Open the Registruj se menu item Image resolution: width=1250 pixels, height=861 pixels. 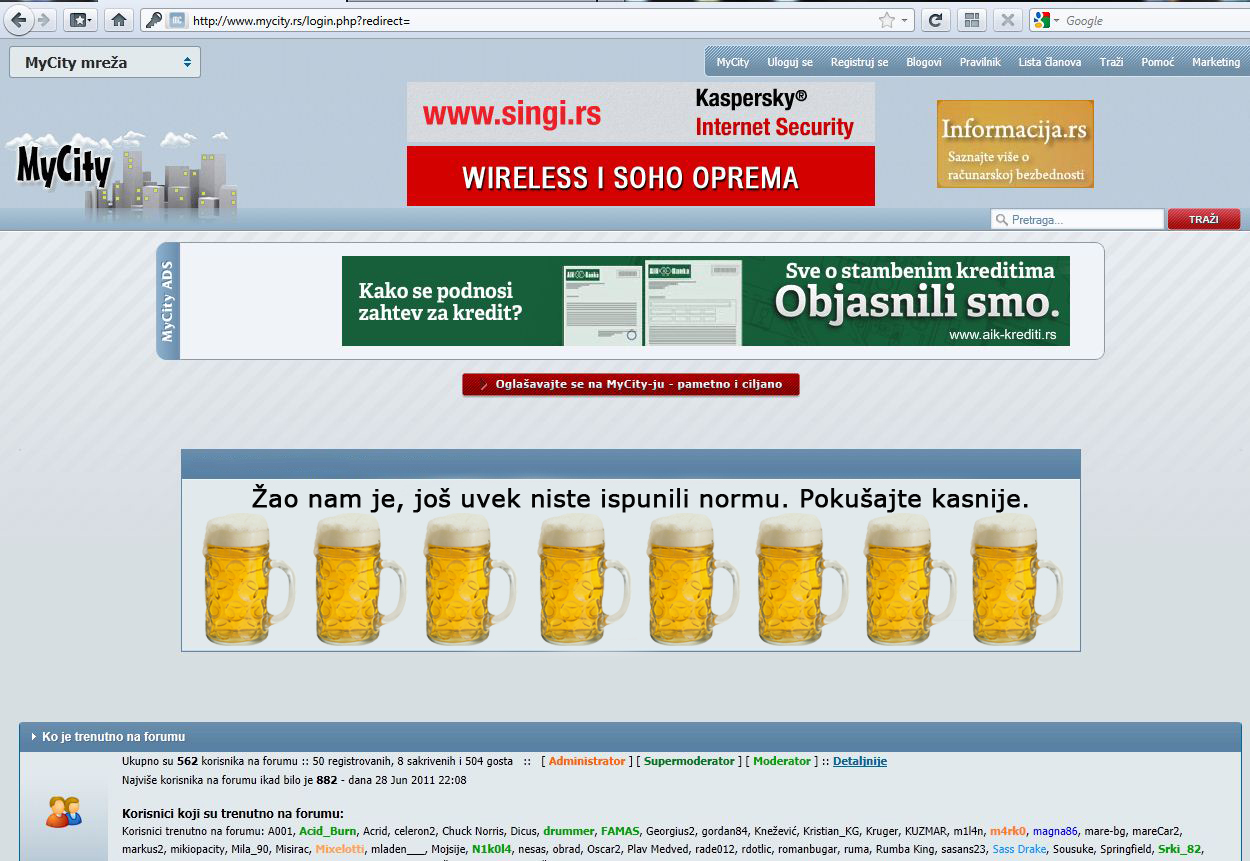coord(859,62)
